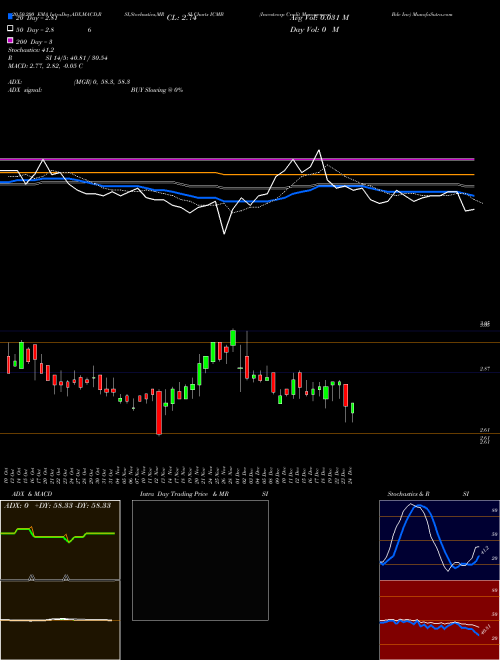Click the 'ADX & MACD' panel title
The height and width of the screenshot is (660, 500).
[x=32, y=494]
